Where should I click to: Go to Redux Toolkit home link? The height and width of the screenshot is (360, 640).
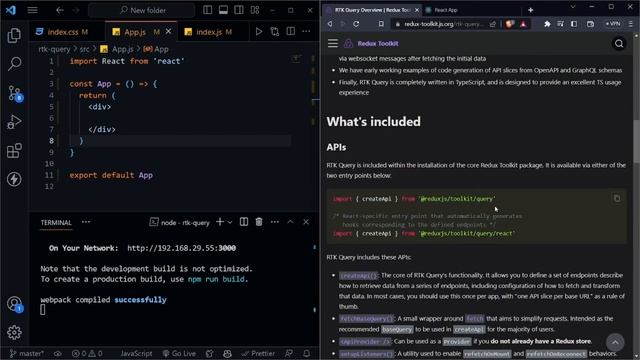click(371, 43)
